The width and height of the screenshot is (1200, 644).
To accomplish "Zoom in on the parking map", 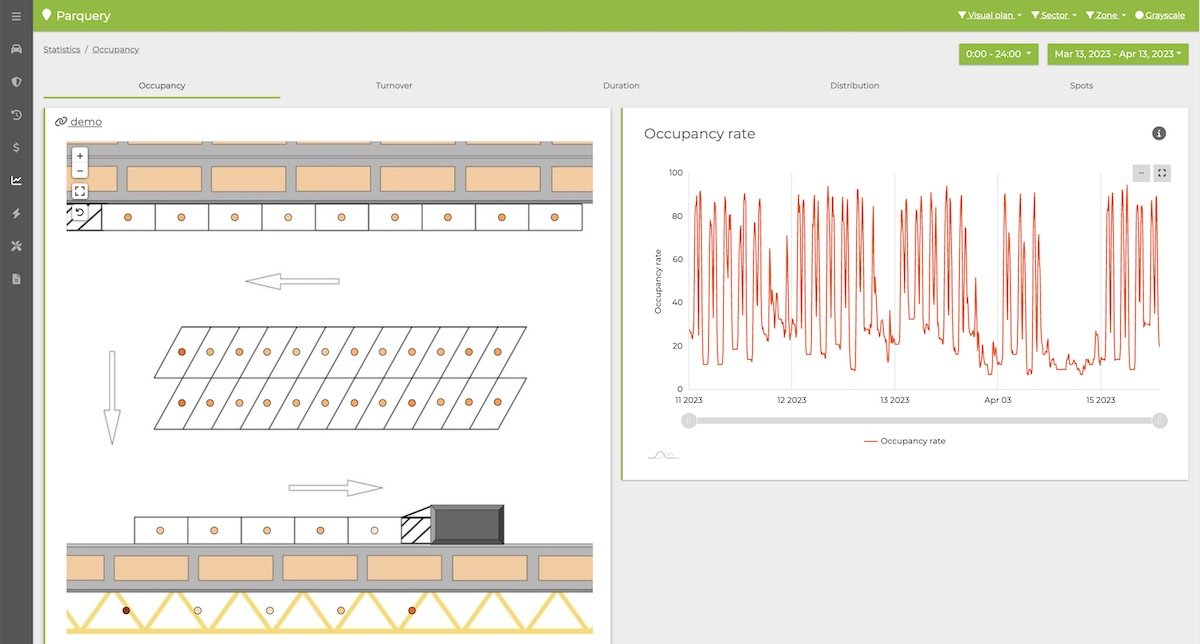I will (80, 156).
